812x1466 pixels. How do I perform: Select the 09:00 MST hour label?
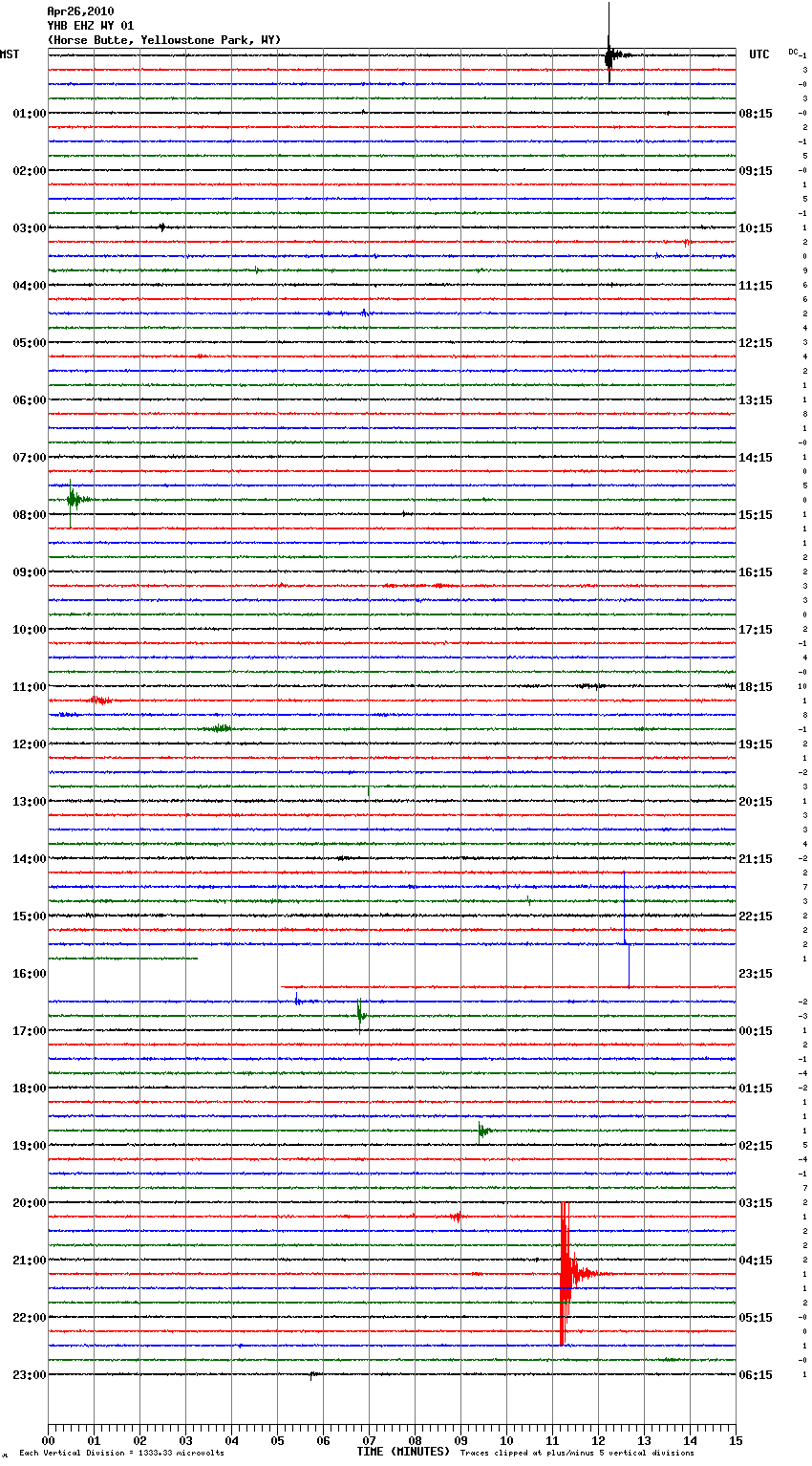click(30, 572)
